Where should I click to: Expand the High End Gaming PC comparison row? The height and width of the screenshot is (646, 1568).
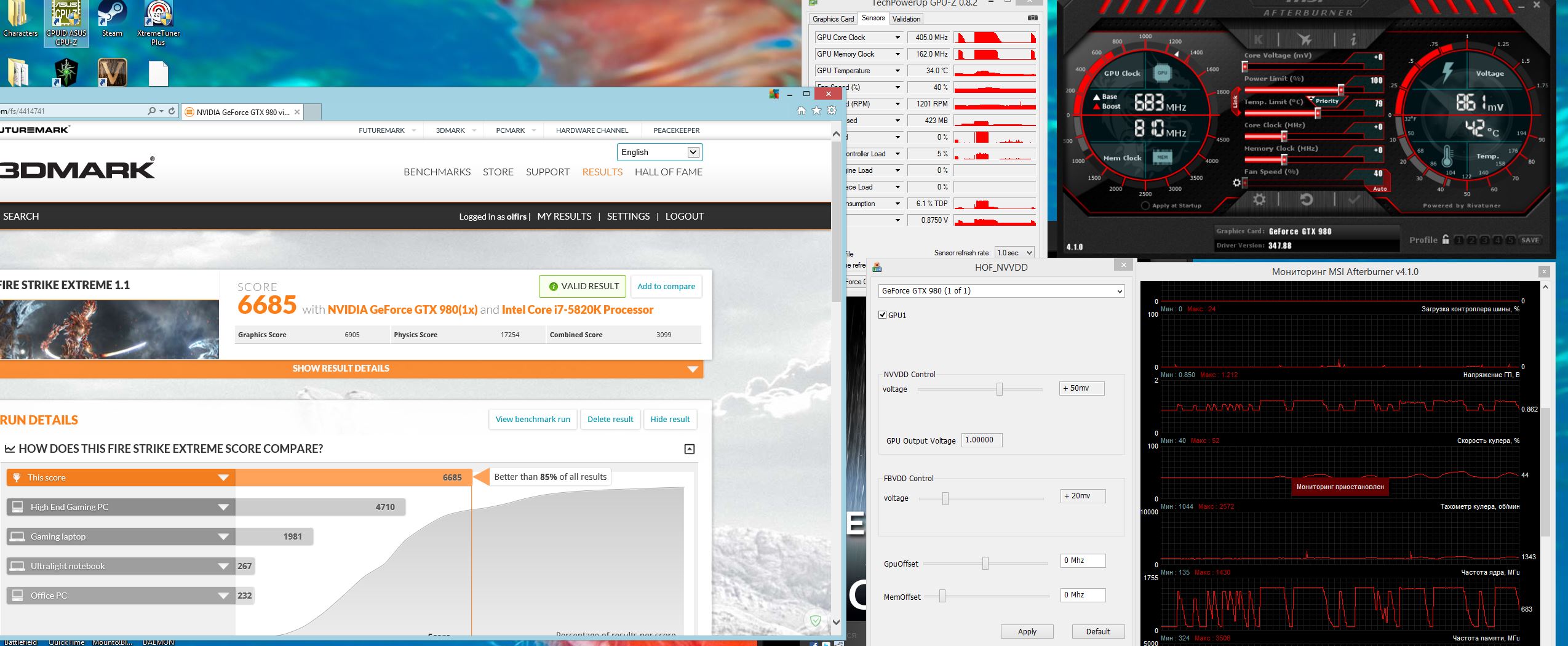[x=223, y=507]
